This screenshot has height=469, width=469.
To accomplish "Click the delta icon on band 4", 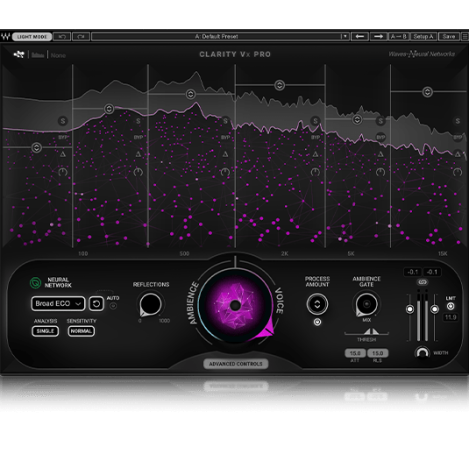I will [x=315, y=154].
